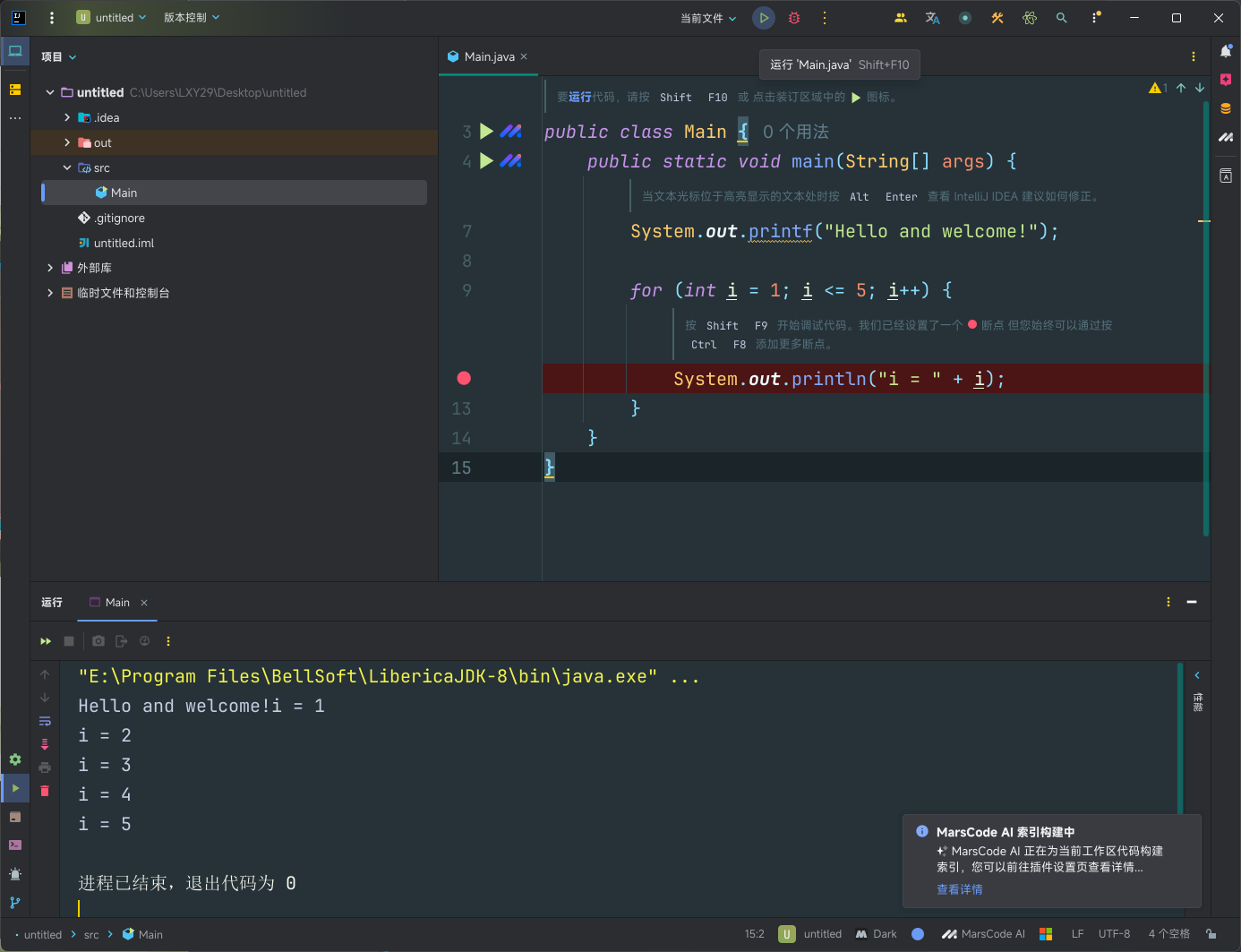This screenshot has width=1241, height=952.
Task: Select the Main.java editor tab
Action: click(489, 56)
